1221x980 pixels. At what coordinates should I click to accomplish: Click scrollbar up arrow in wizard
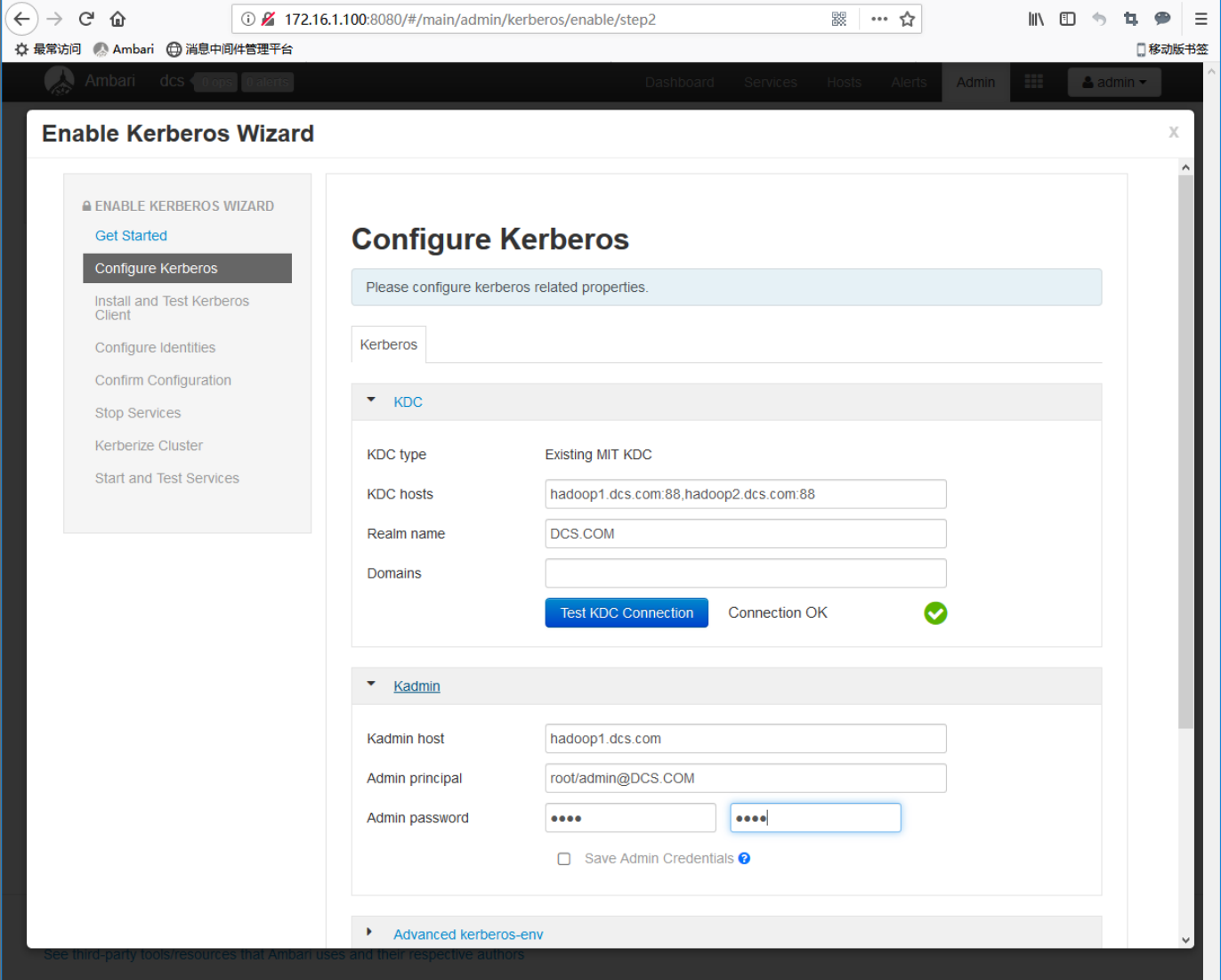(x=1185, y=167)
